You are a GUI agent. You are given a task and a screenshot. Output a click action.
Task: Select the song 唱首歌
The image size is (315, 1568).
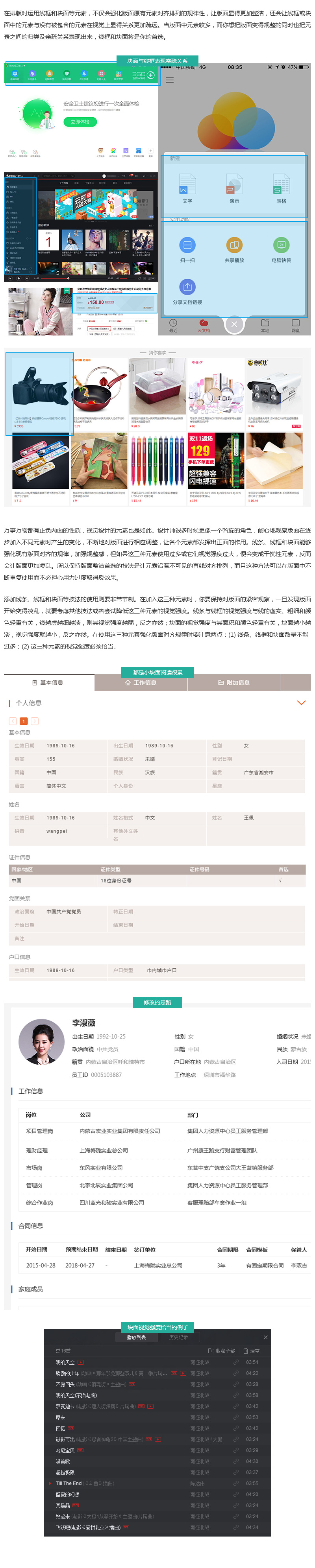pos(63,1461)
